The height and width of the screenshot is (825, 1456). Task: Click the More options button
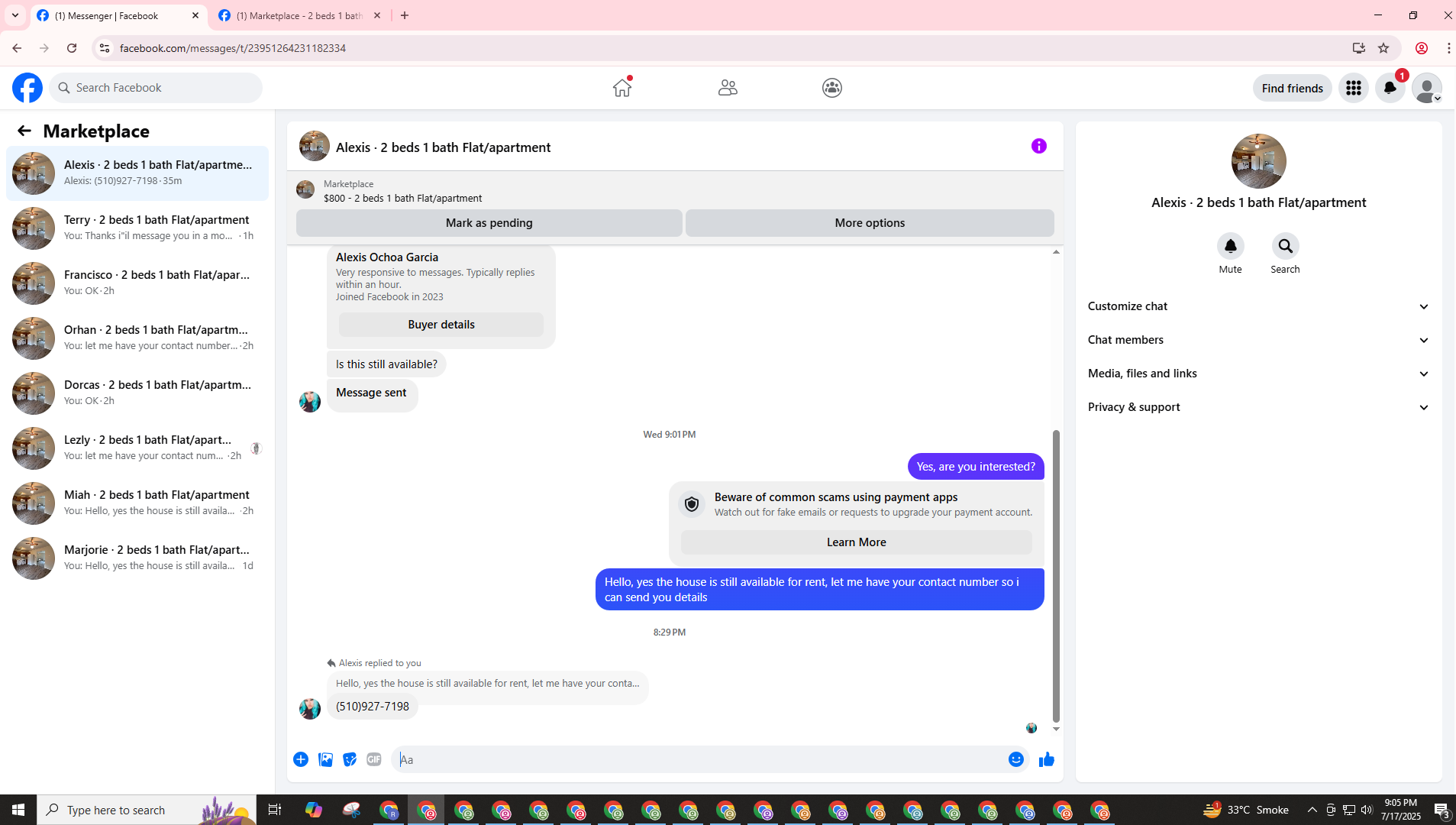pos(870,223)
